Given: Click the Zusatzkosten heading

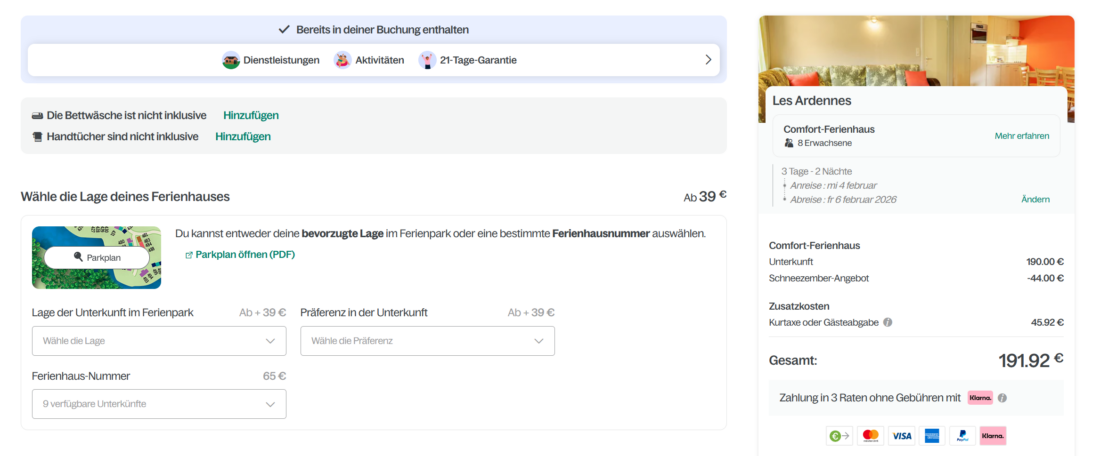Looking at the screenshot, I should click(x=800, y=306).
